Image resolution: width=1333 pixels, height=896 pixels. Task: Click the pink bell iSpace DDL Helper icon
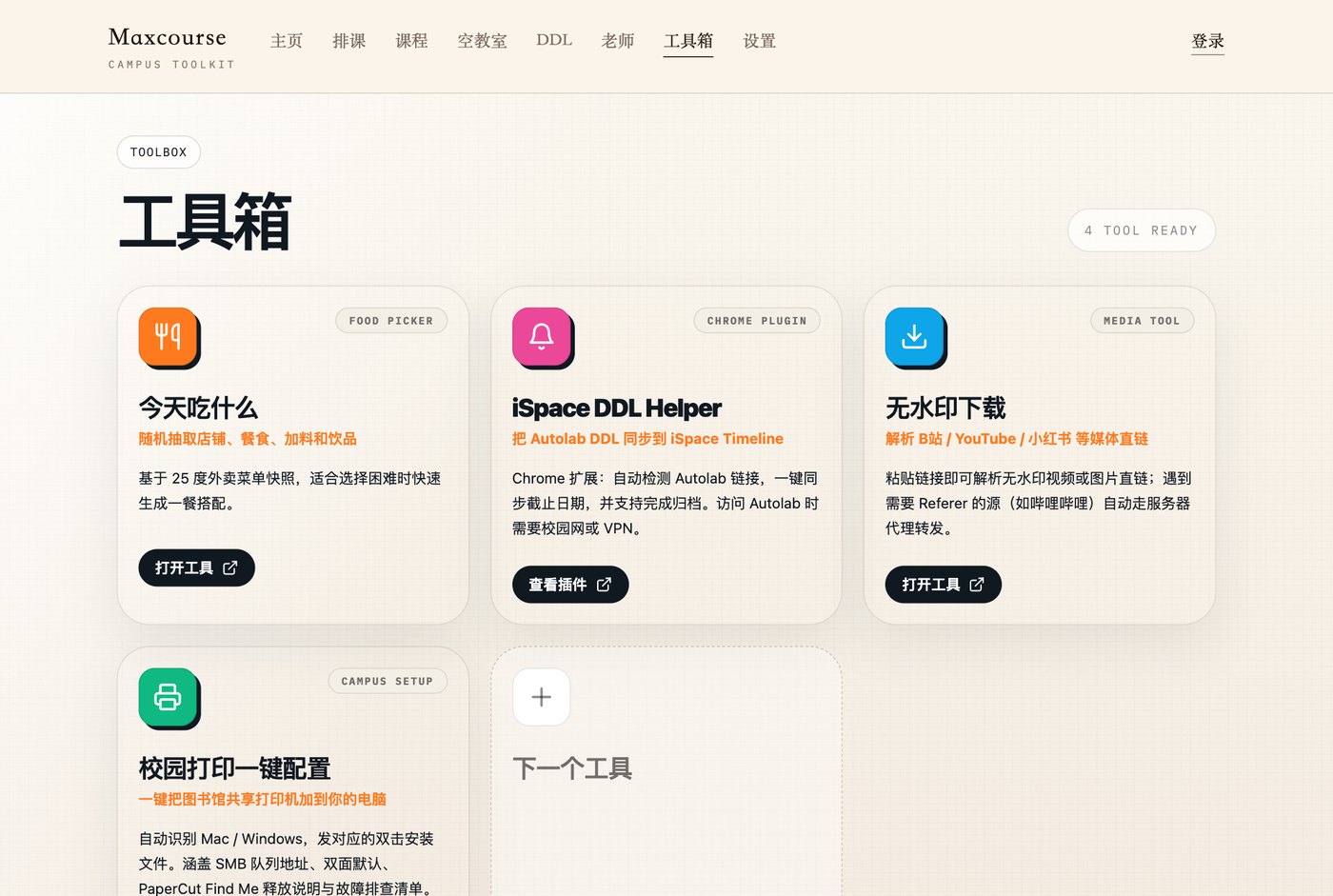coord(542,337)
